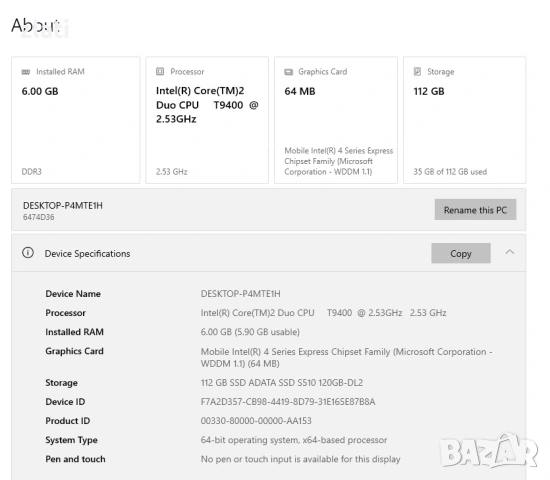Click the Graphics Card icon
This screenshot has height=480, width=550.
289,72
